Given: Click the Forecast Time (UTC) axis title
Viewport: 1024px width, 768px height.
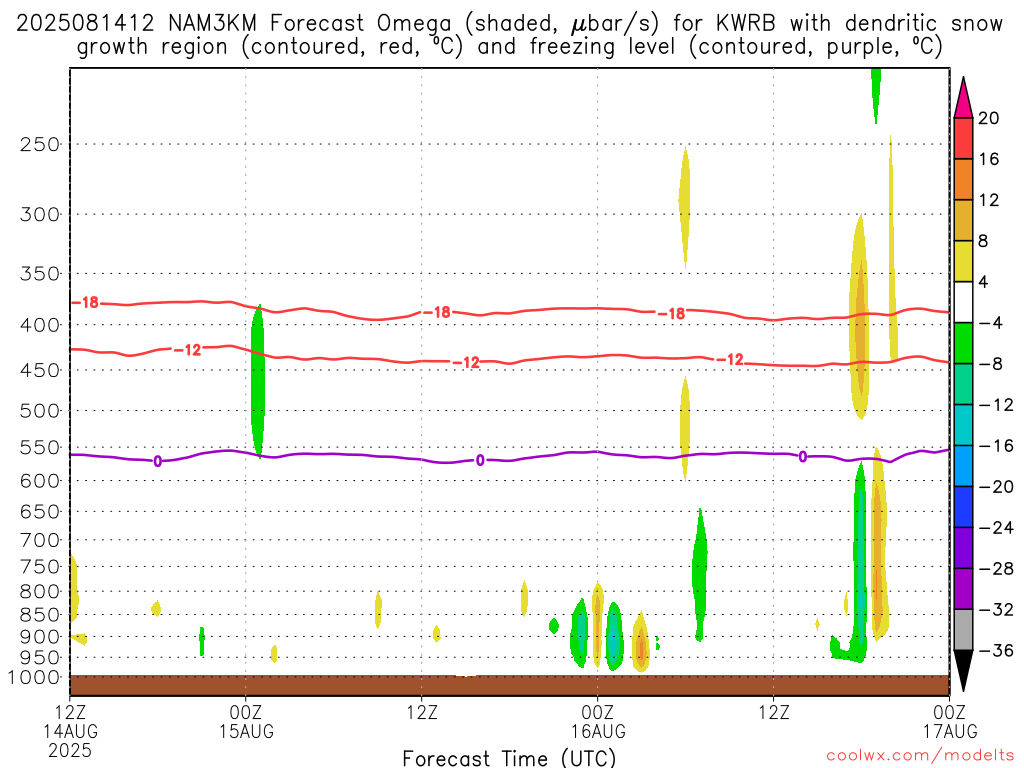Looking at the screenshot, I should click(x=509, y=758).
